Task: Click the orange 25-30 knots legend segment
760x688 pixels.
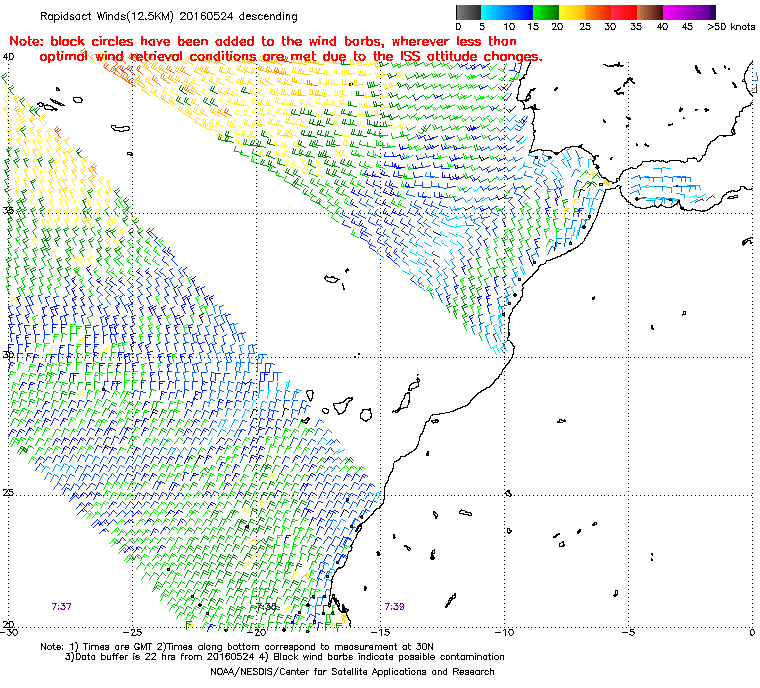Action: 598,12
